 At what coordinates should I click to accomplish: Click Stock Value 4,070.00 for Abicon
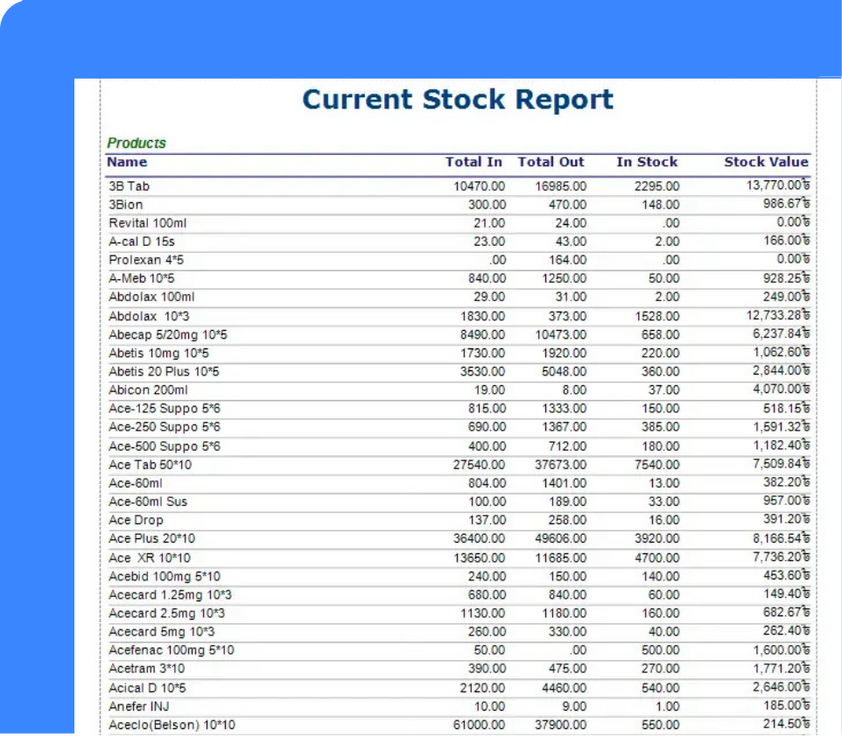point(781,389)
